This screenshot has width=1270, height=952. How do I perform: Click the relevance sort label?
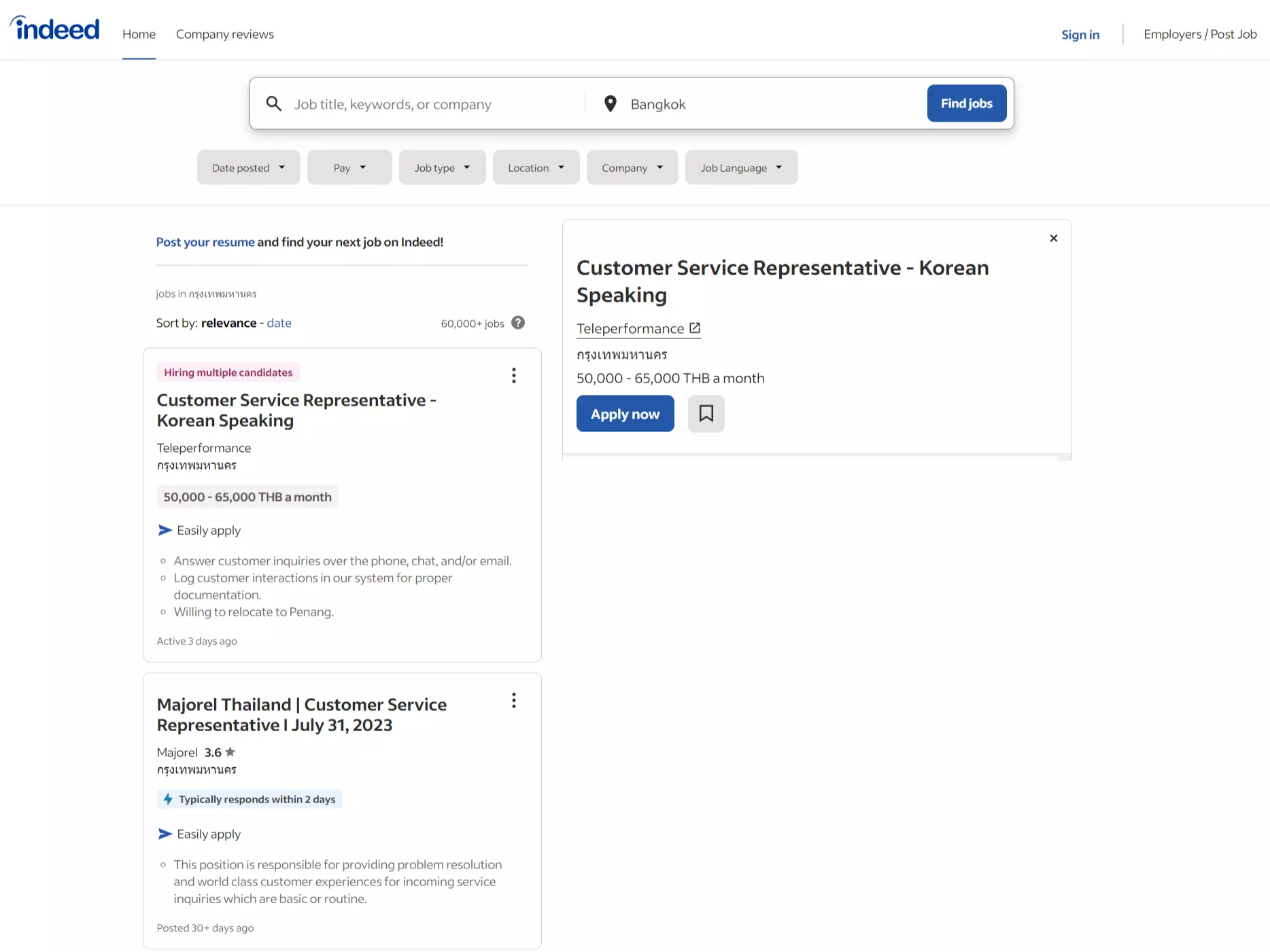(229, 323)
